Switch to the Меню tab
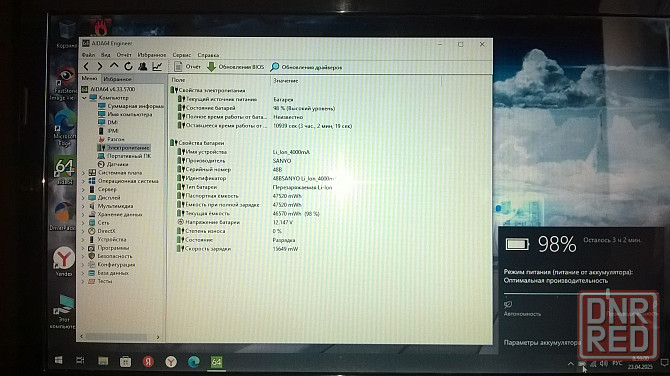The image size is (670, 376). (x=89, y=78)
